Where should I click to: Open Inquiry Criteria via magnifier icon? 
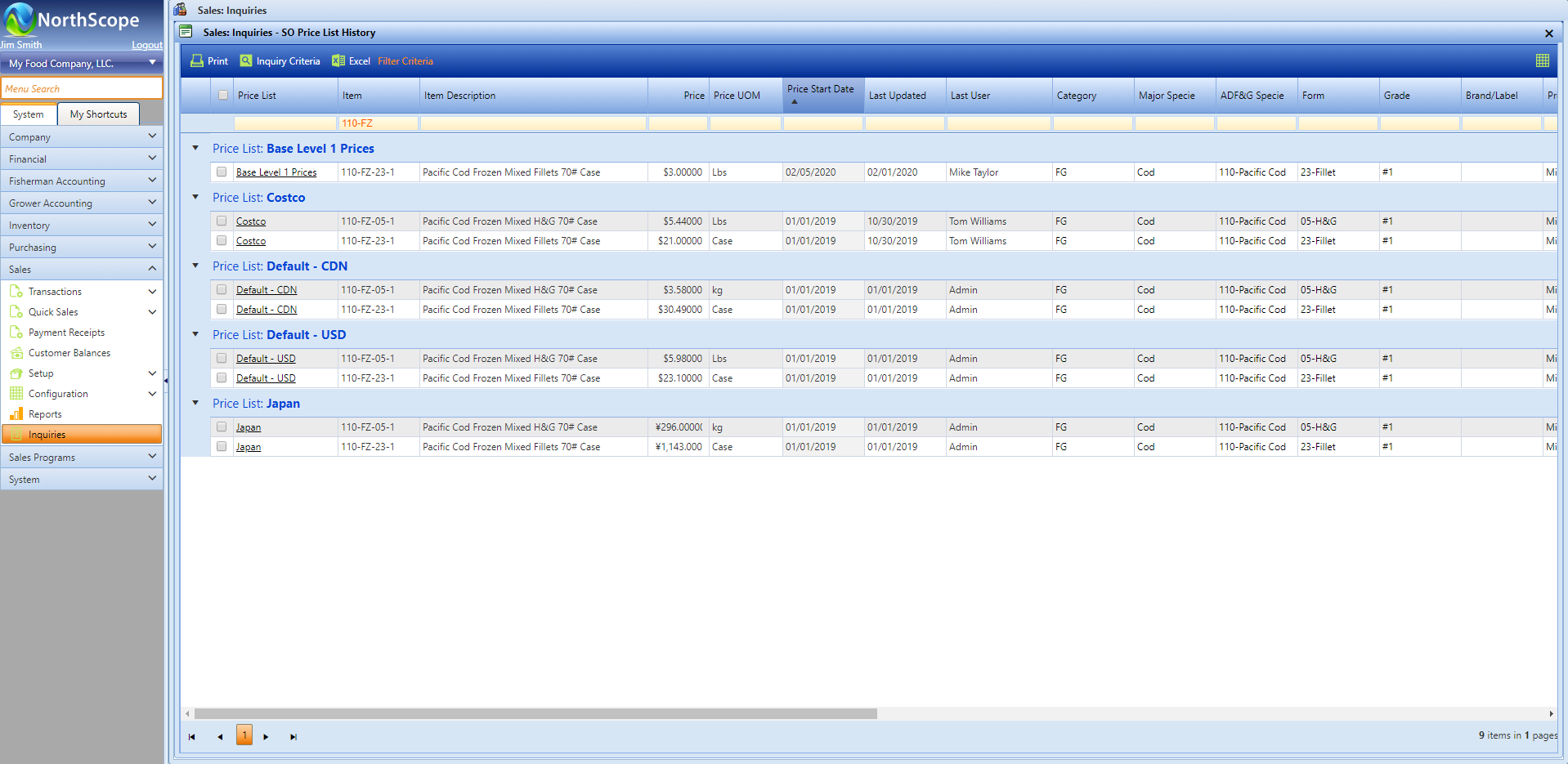coord(246,61)
